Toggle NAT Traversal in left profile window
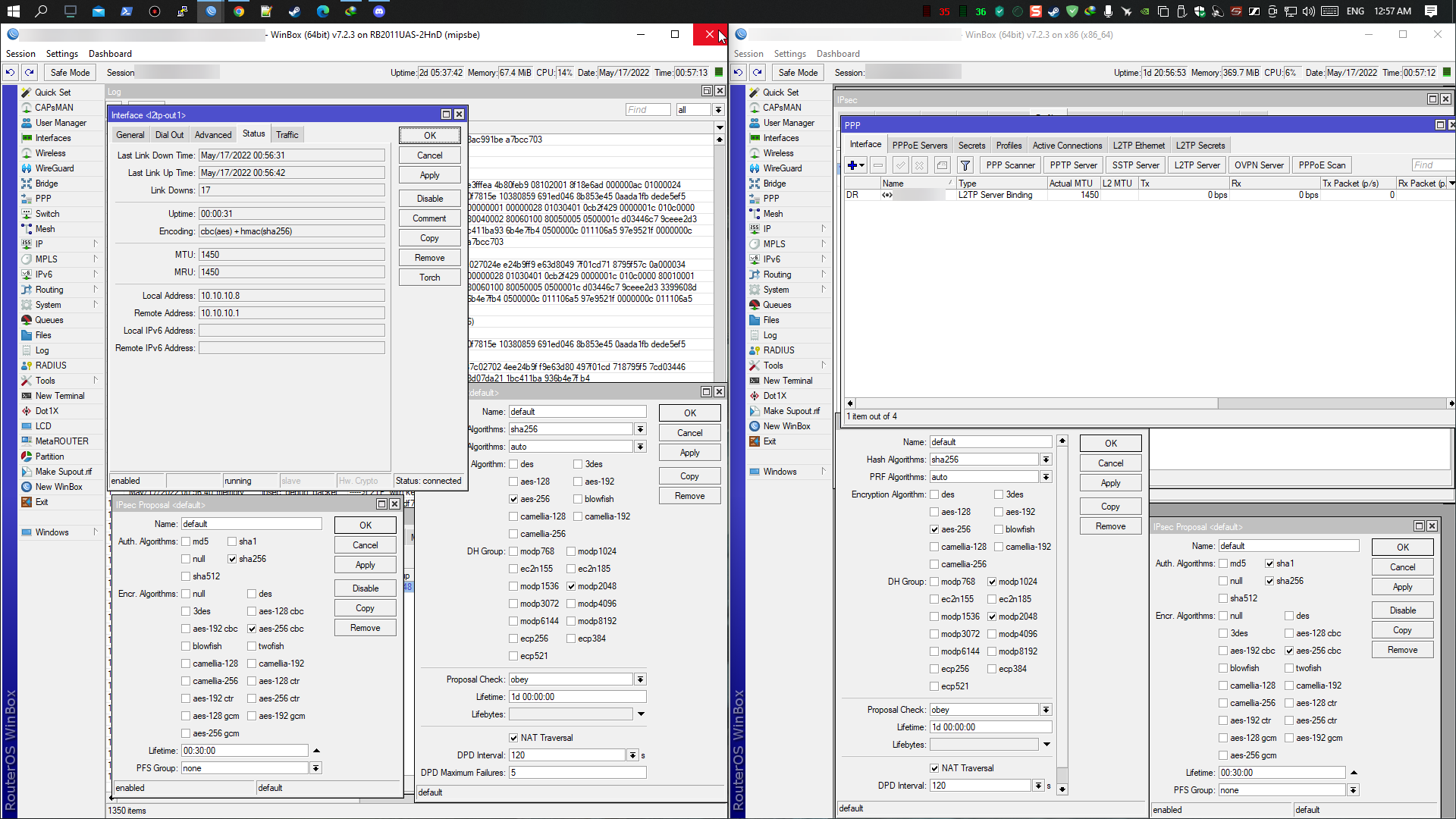This screenshot has width=1456, height=819. pyautogui.click(x=513, y=738)
